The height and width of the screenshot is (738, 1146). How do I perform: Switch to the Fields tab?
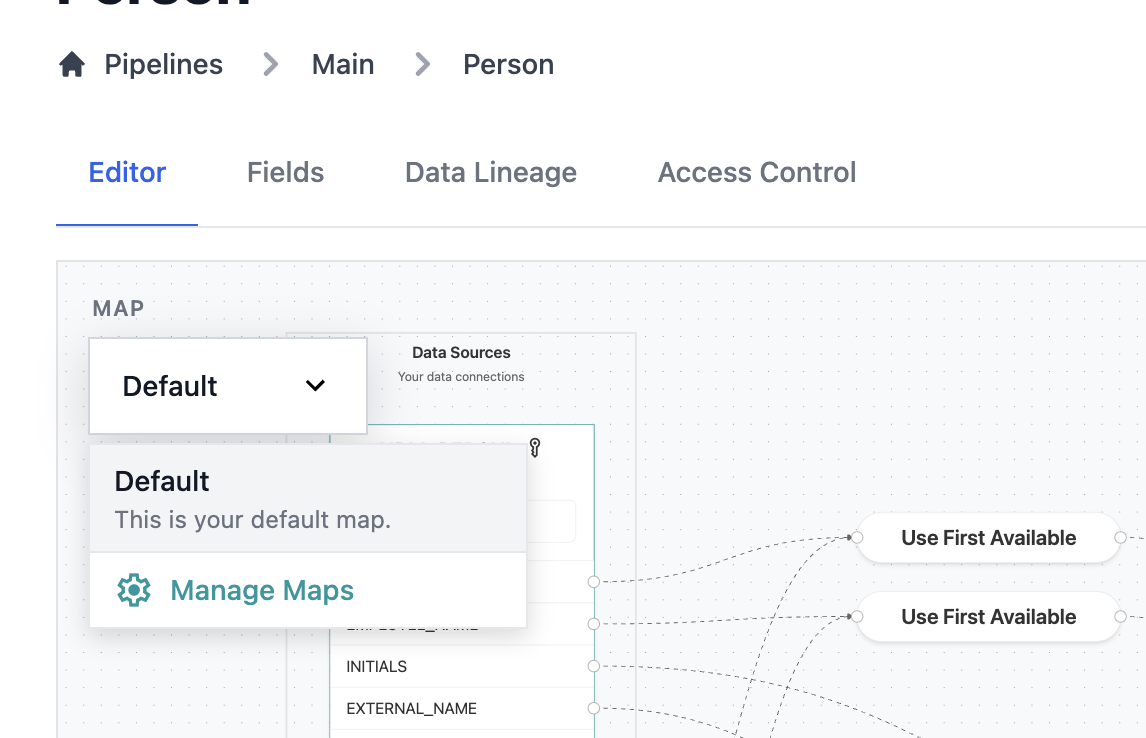tap(284, 172)
